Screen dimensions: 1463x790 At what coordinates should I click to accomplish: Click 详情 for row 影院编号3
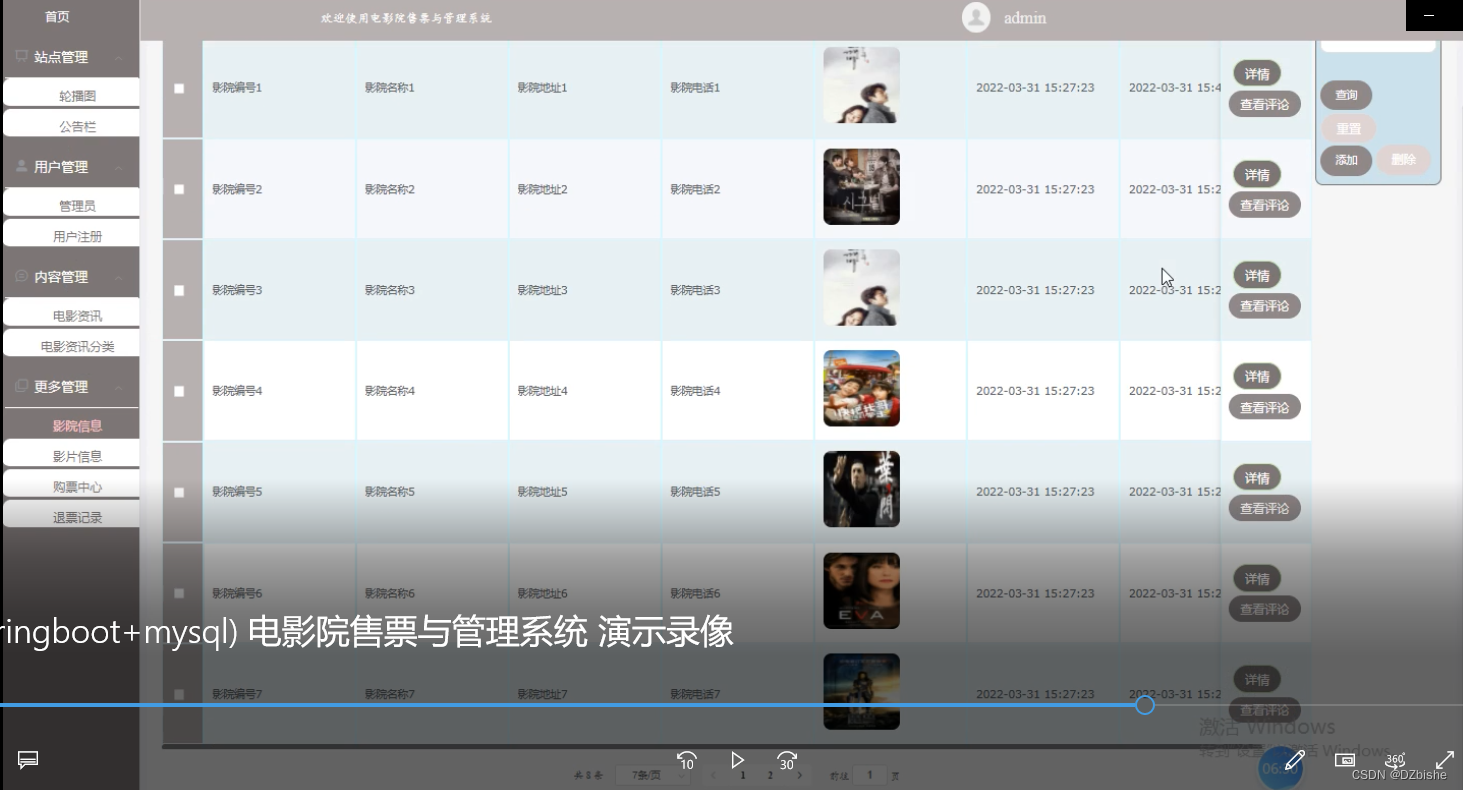1257,276
